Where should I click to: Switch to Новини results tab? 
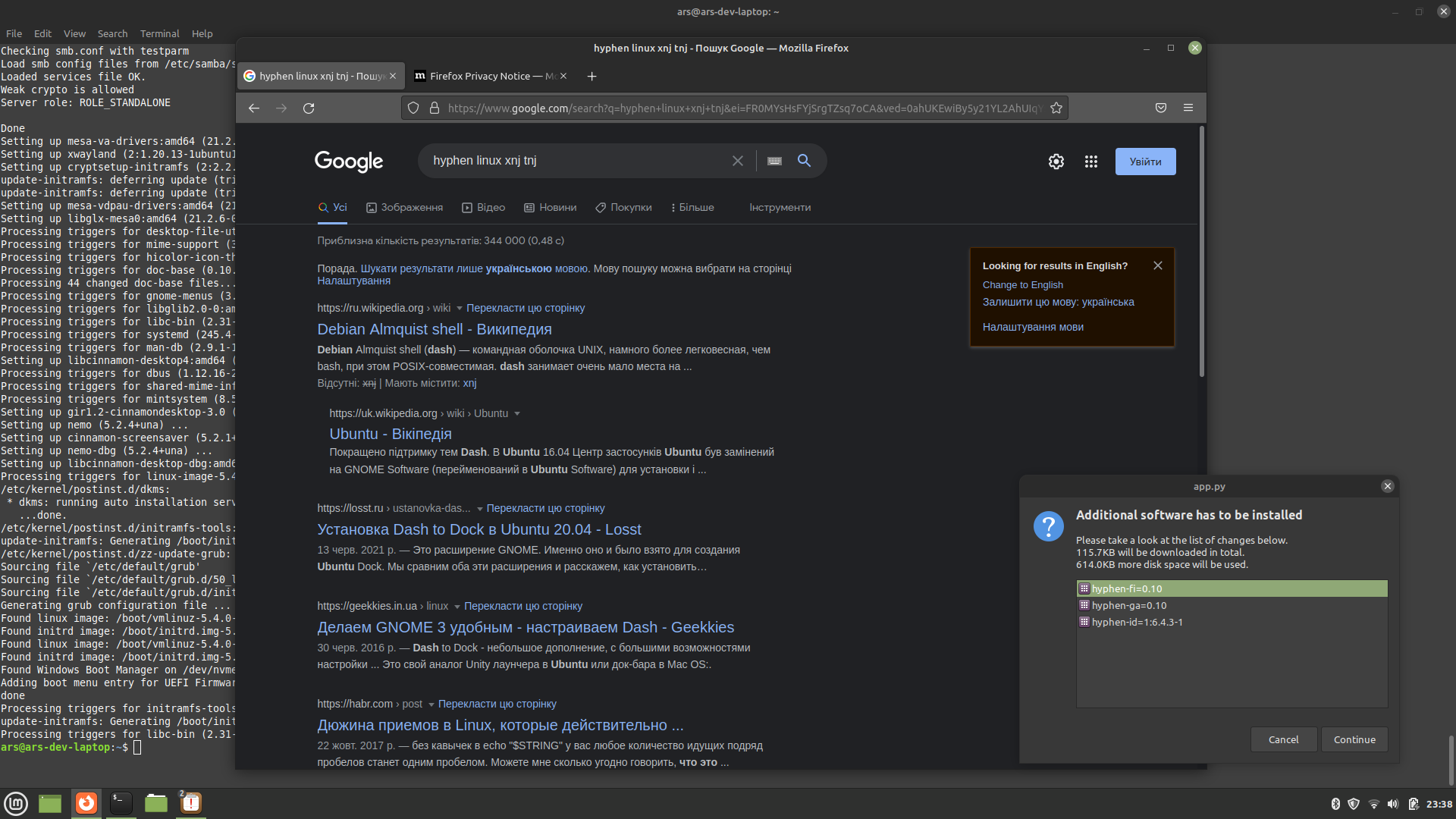click(x=551, y=207)
